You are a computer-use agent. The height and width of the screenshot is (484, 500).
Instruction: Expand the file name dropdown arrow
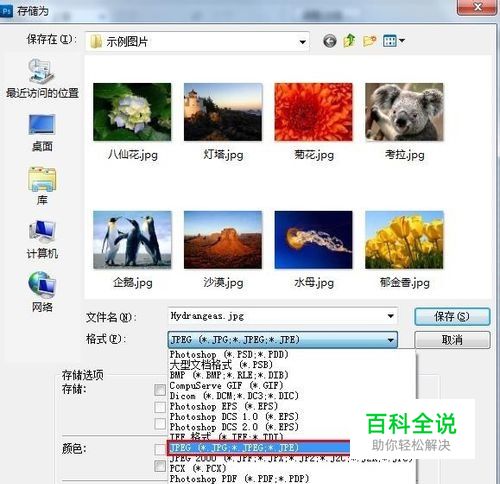click(390, 316)
